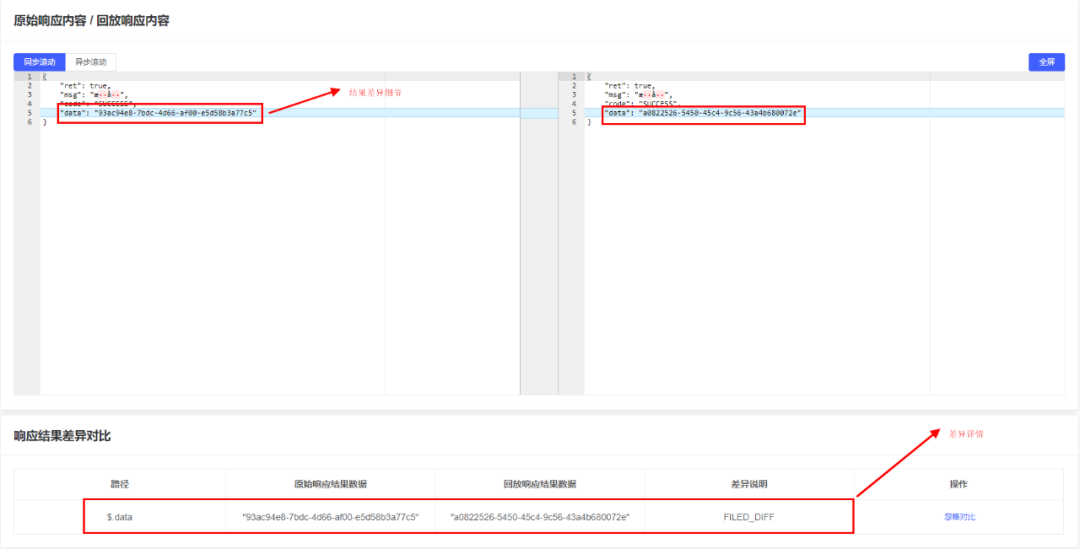Switch to 异步滚动 scroll mode

(91, 62)
